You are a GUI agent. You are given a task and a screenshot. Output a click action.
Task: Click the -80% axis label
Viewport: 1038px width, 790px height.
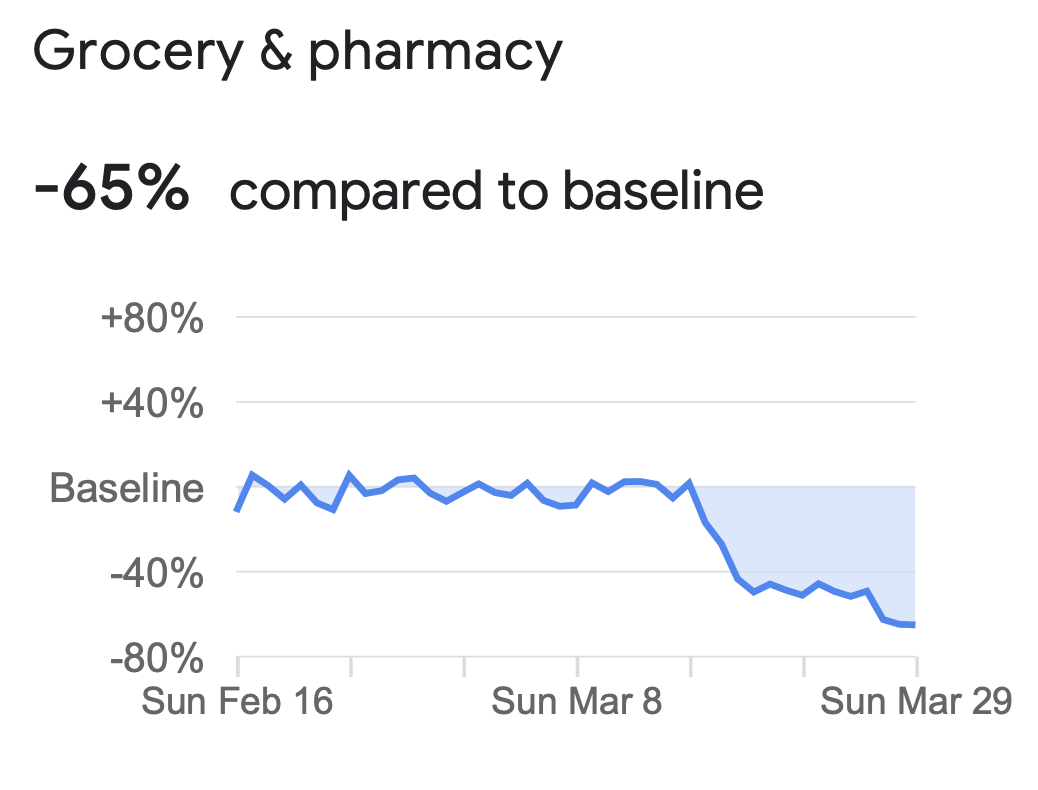point(157,658)
